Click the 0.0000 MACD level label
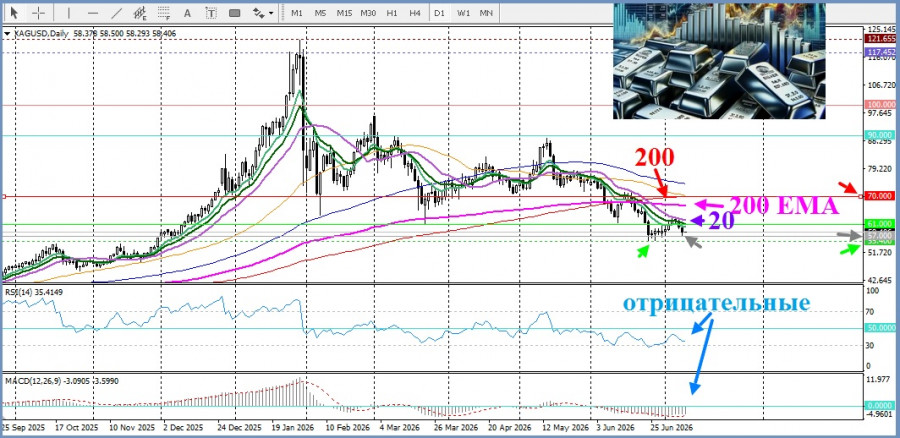Screen dimensions: 900x438 pyautogui.click(x=880, y=405)
